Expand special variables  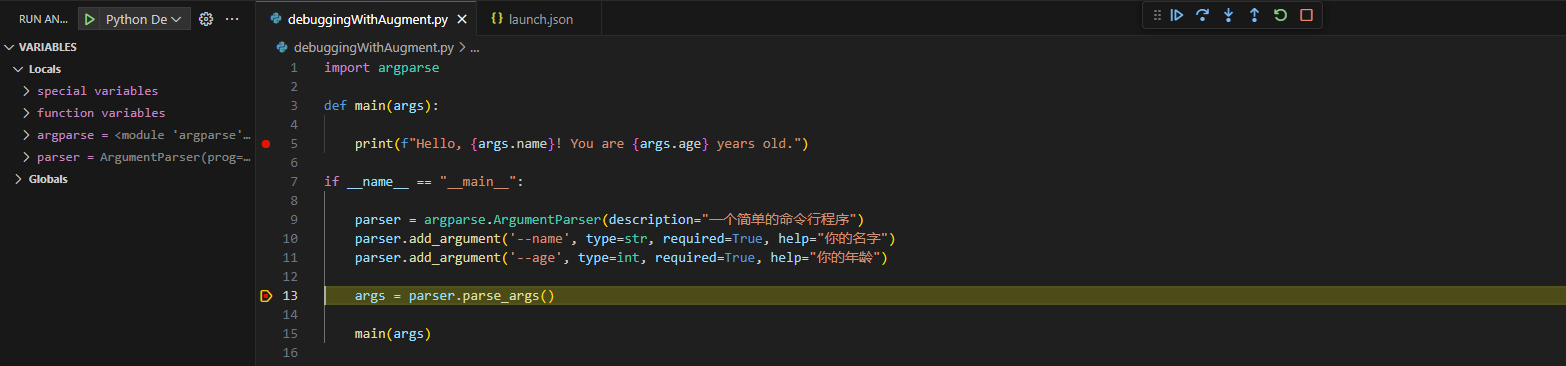[97, 91]
